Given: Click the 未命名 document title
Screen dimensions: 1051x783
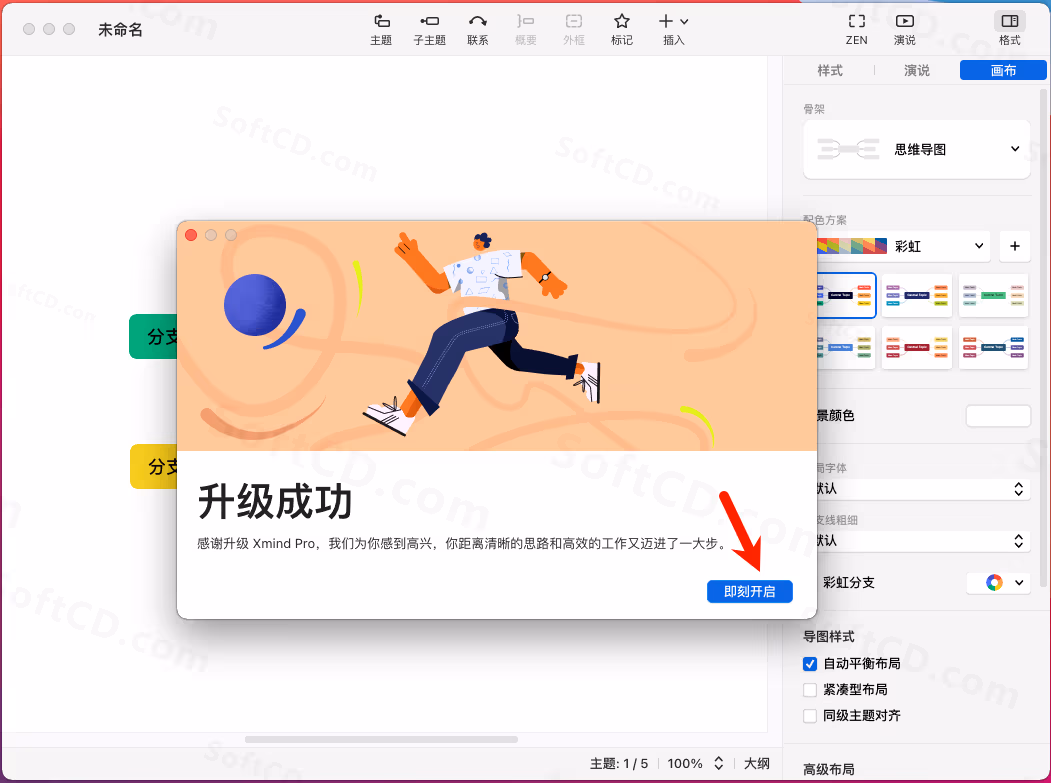Looking at the screenshot, I should coord(121,29).
